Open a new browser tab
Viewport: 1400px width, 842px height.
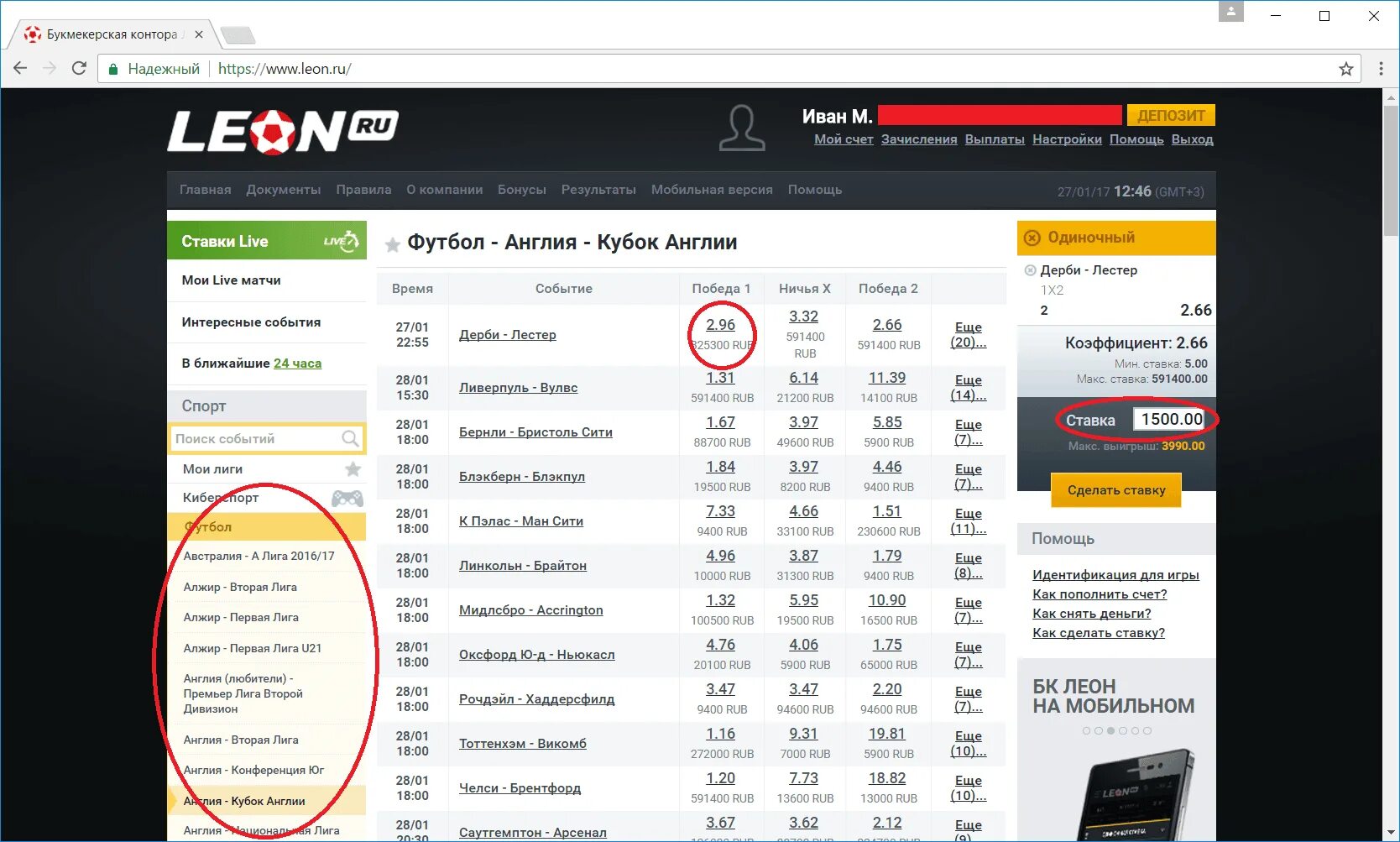coord(238,35)
